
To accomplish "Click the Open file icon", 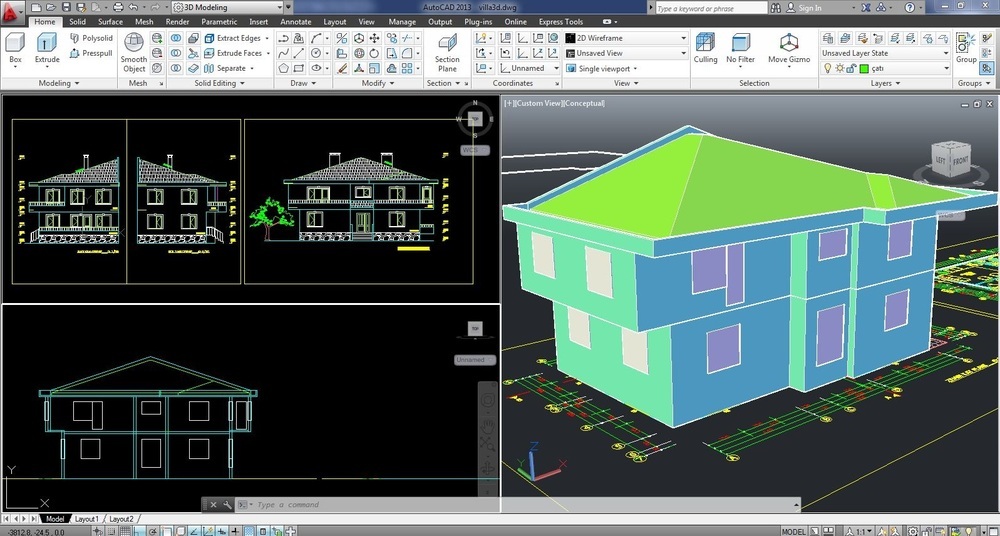I will [51, 8].
